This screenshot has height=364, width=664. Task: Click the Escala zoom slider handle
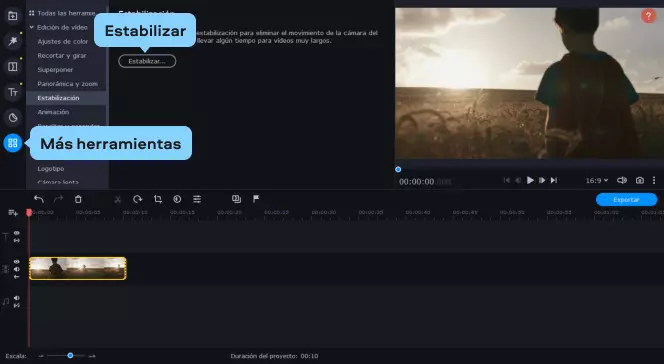pyautogui.click(x=70, y=356)
